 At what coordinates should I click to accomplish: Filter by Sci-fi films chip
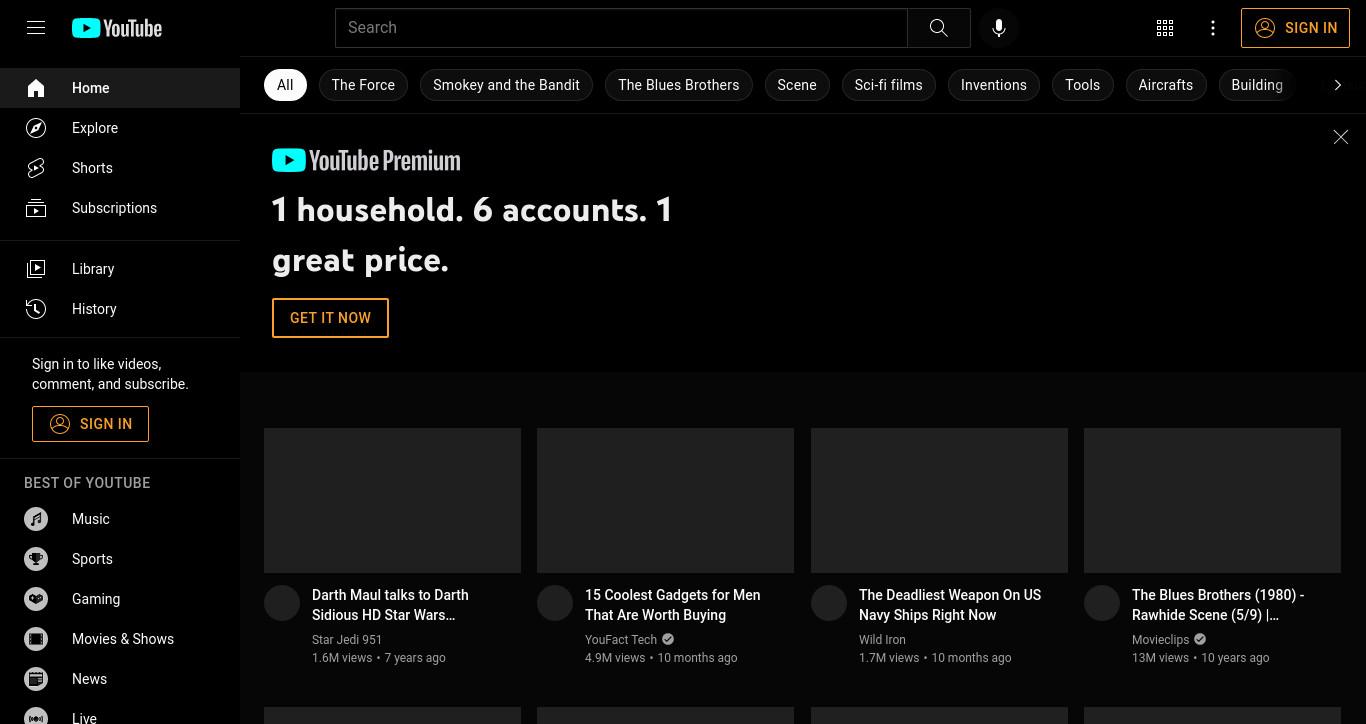click(888, 85)
